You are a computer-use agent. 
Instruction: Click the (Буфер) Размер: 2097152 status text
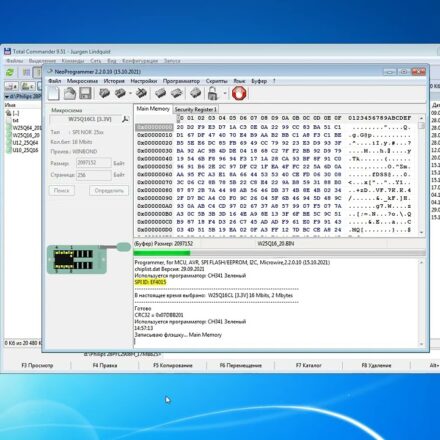pyautogui.click(x=163, y=244)
